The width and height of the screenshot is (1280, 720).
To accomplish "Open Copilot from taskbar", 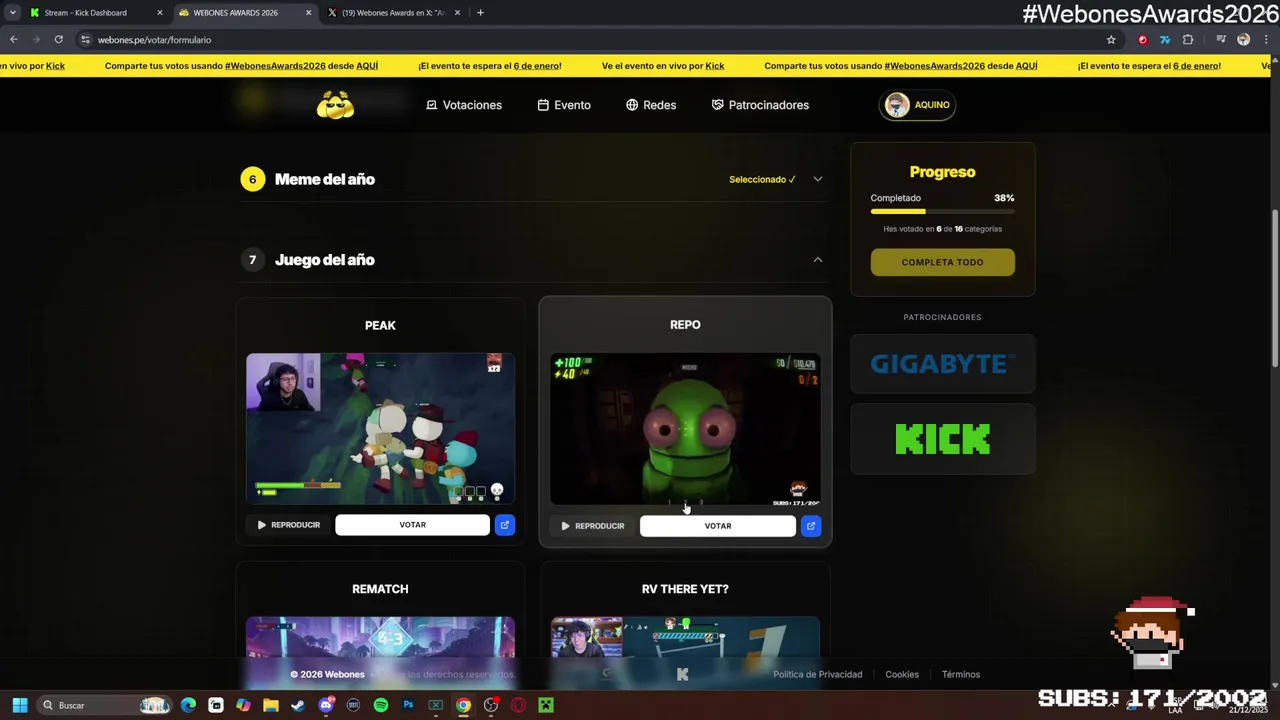I will click(x=243, y=705).
